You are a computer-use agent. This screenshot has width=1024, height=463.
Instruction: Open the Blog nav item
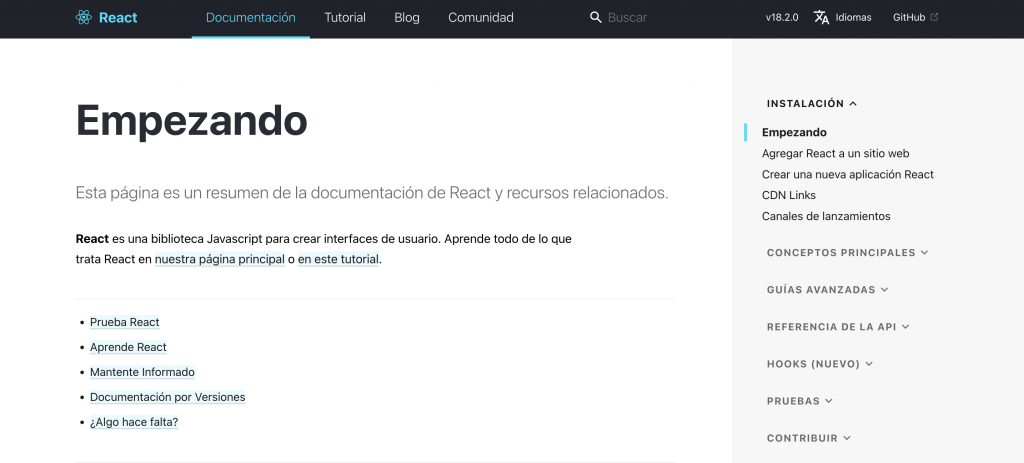tap(407, 17)
